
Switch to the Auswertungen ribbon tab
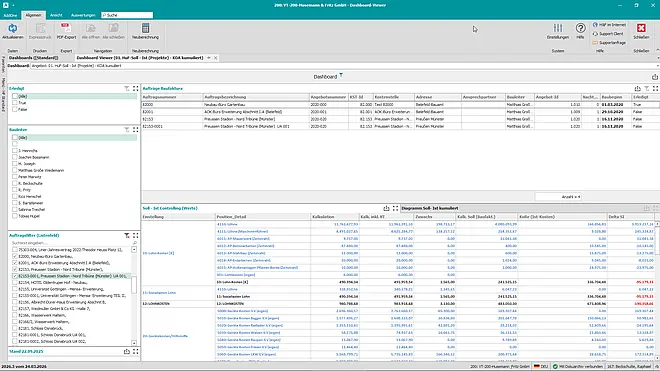coord(83,15)
